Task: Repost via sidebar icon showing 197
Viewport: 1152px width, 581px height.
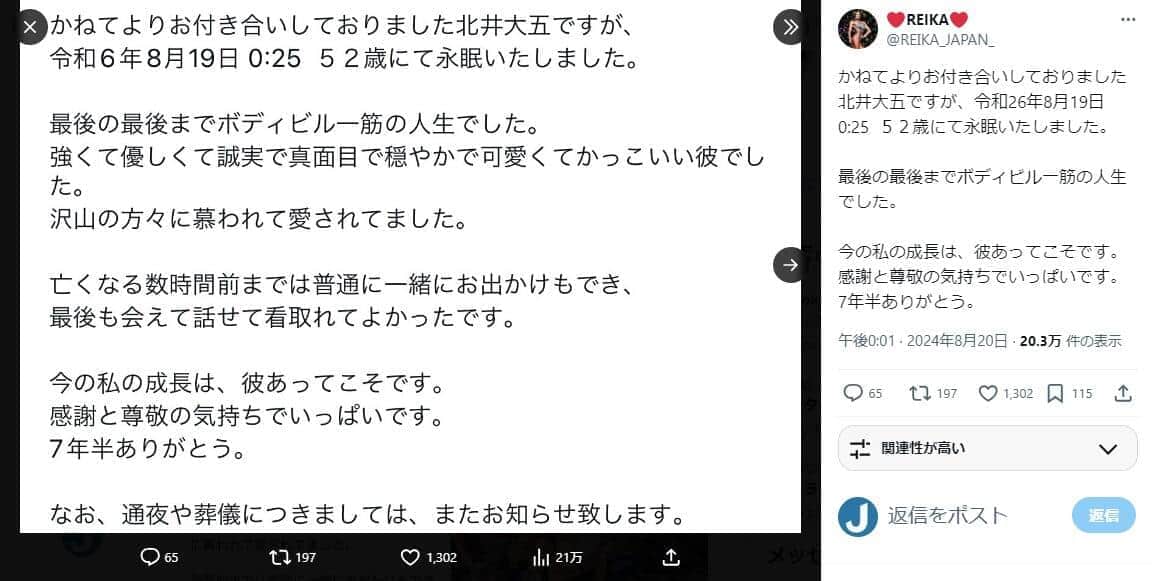Action: (919, 393)
